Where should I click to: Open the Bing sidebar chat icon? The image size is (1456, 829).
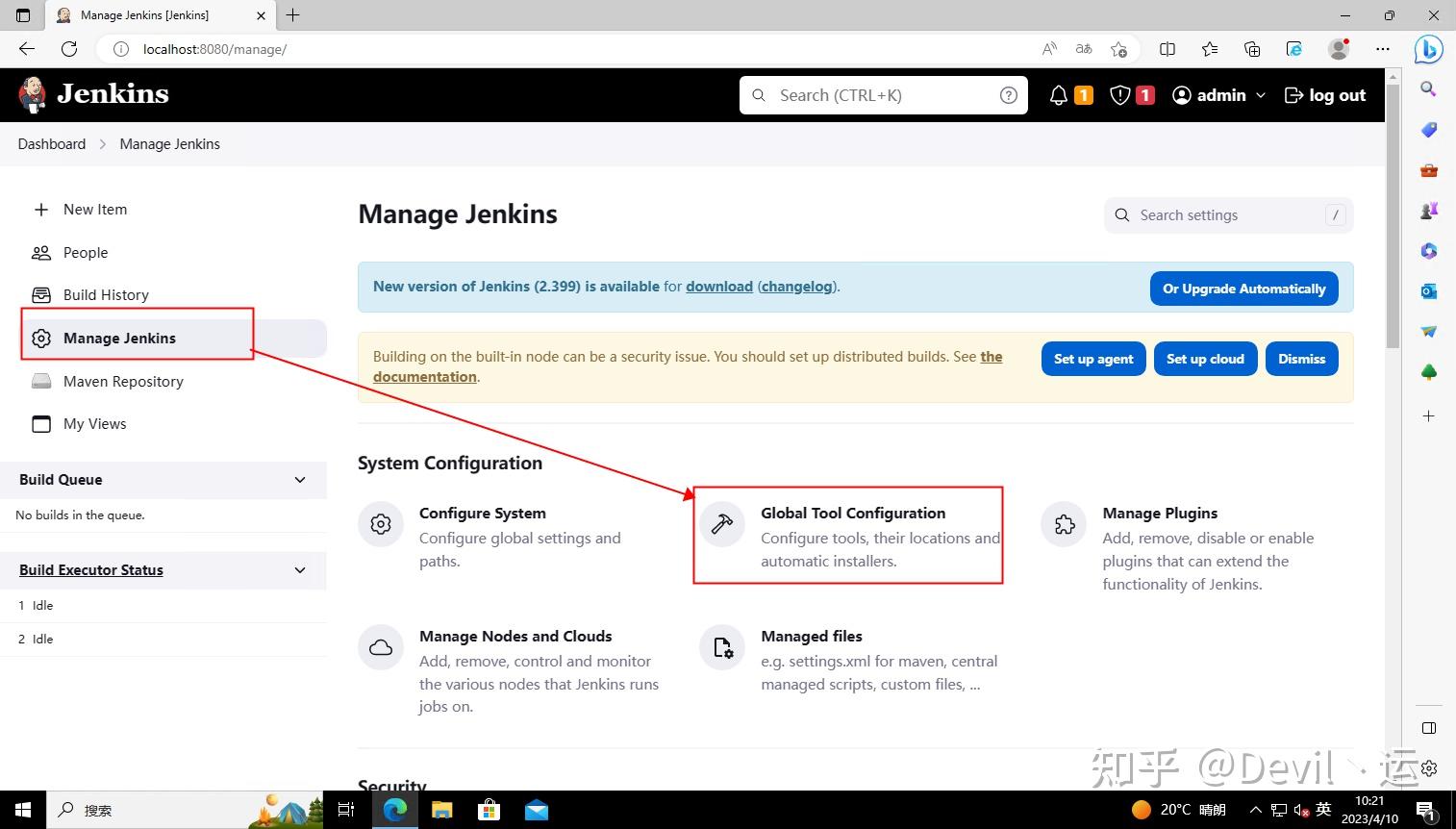(x=1429, y=49)
